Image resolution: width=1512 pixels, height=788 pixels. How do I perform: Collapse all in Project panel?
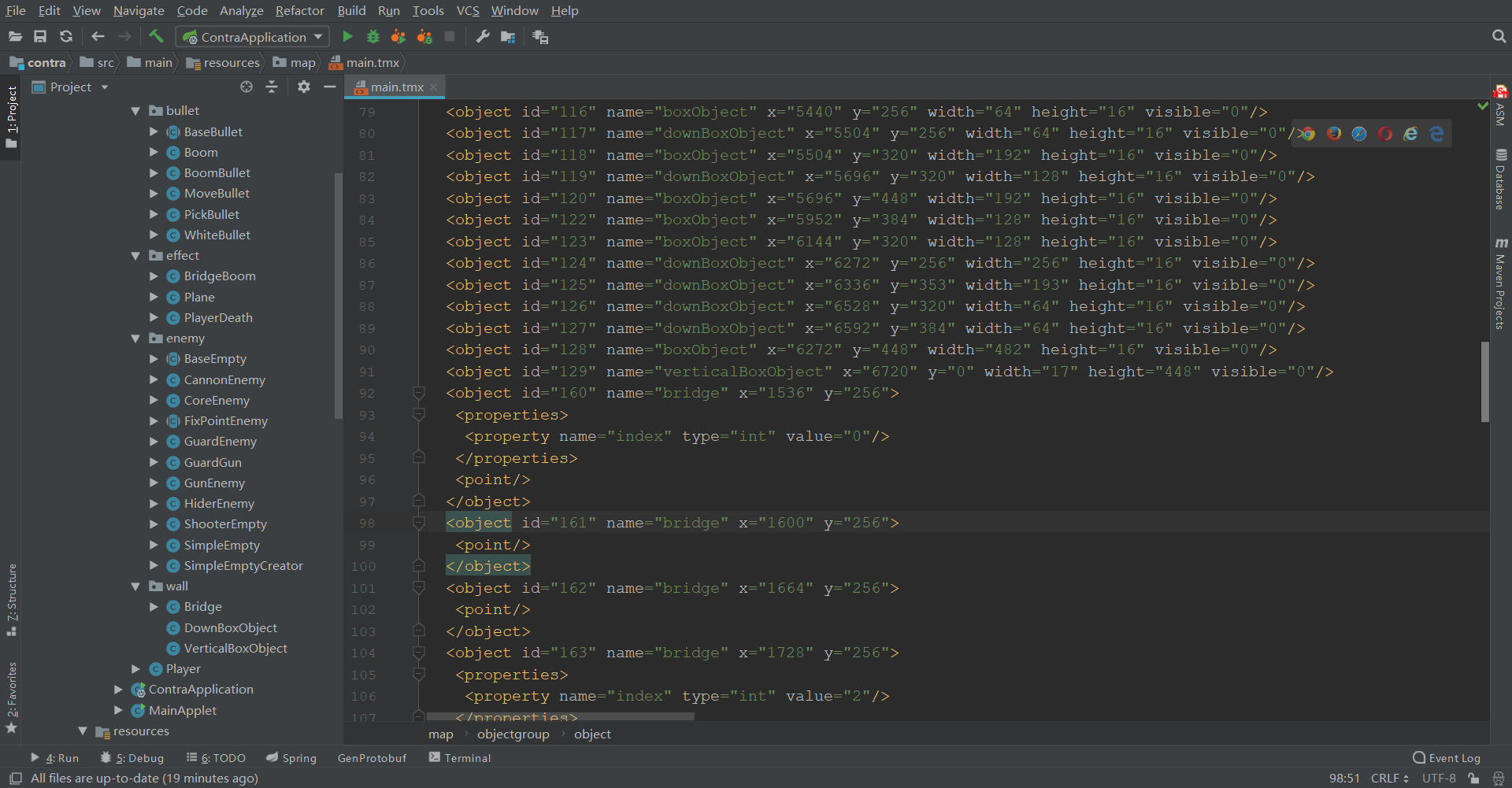(272, 87)
